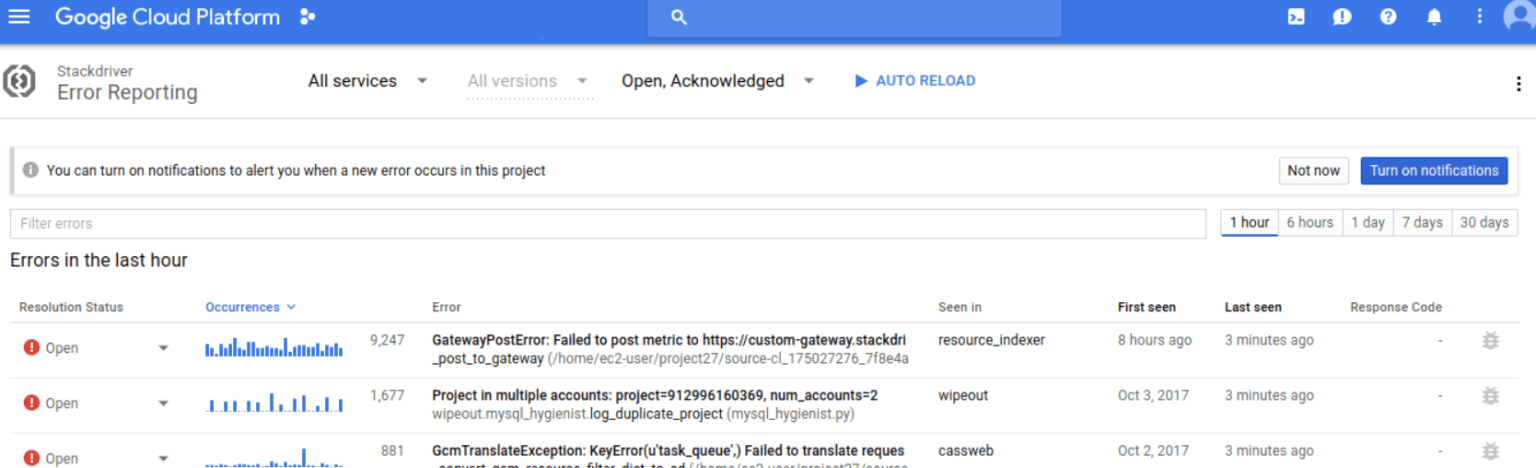The height and width of the screenshot is (468, 1536).
Task: Click the Not now button
Action: tap(1313, 171)
